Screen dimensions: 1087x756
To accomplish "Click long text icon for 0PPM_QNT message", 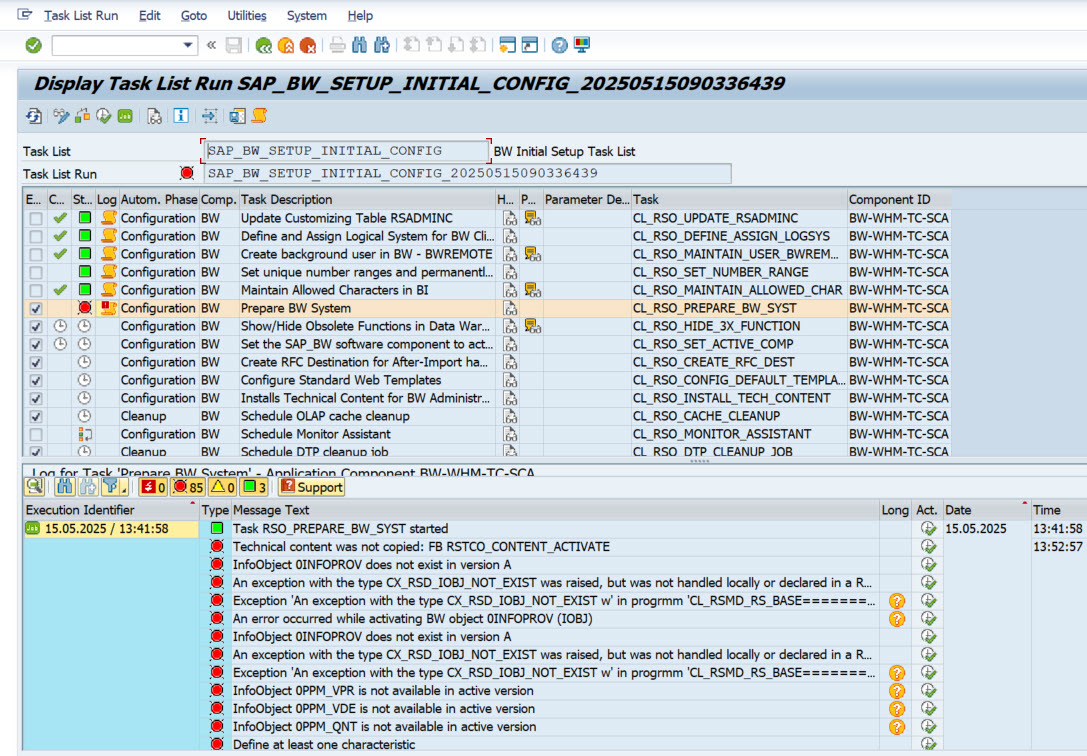I will (896, 727).
